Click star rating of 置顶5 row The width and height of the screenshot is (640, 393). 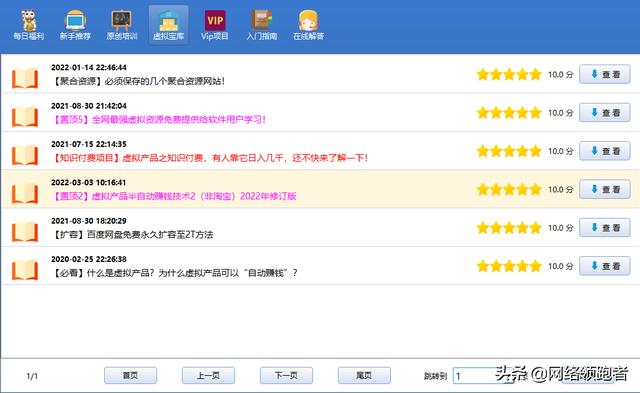click(509, 113)
